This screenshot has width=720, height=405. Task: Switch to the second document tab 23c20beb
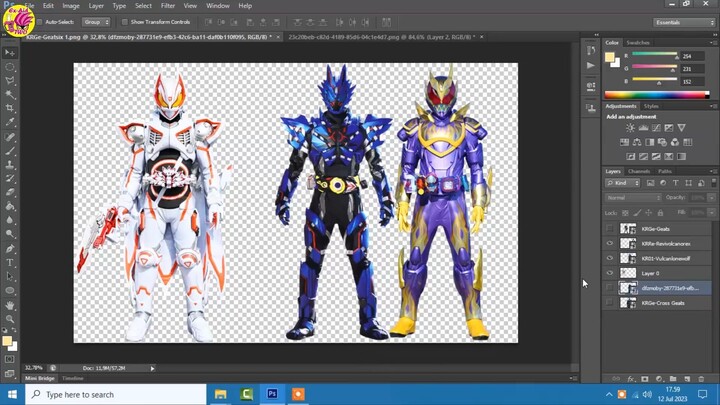tap(382, 37)
